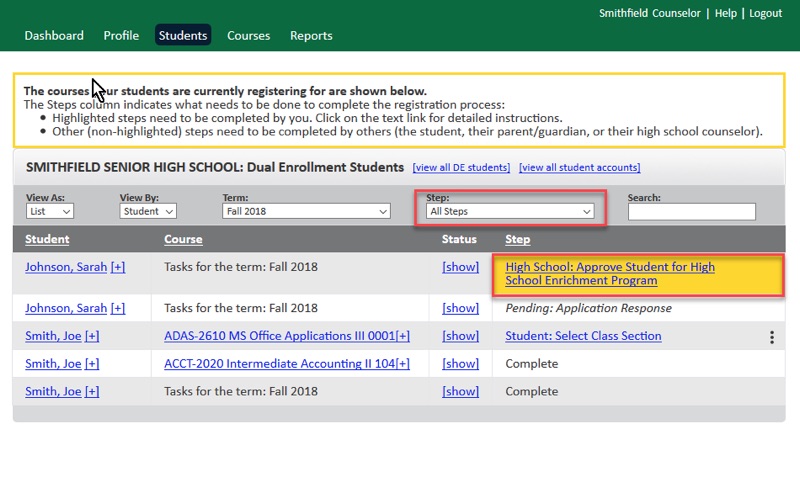Click view all DE students link
This screenshot has width=800, height=488.
[x=461, y=168]
